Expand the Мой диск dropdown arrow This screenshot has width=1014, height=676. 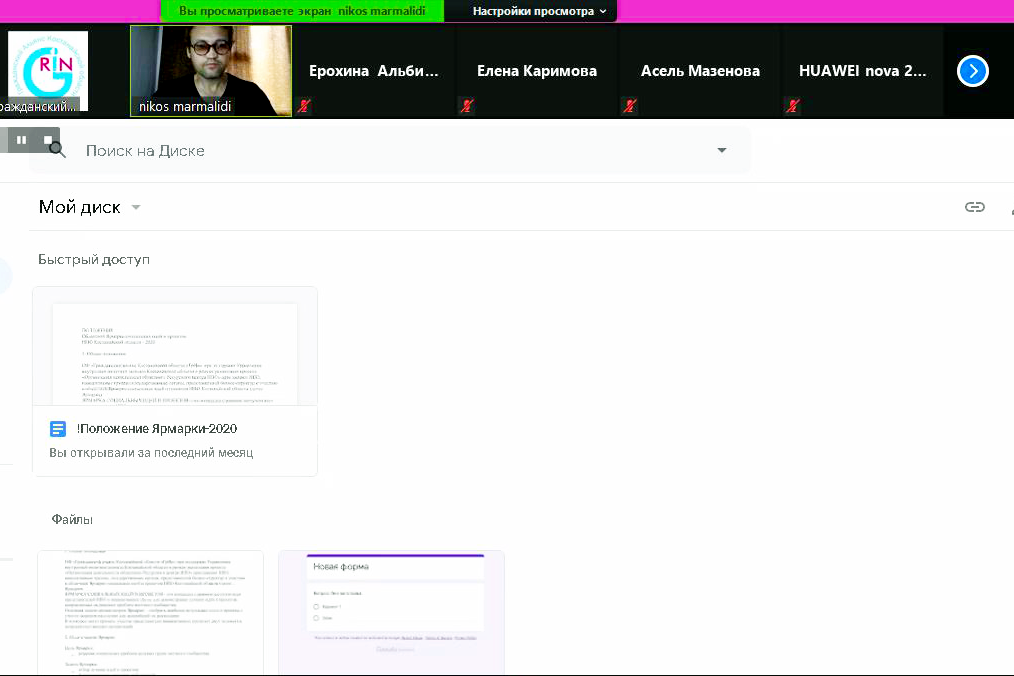136,208
